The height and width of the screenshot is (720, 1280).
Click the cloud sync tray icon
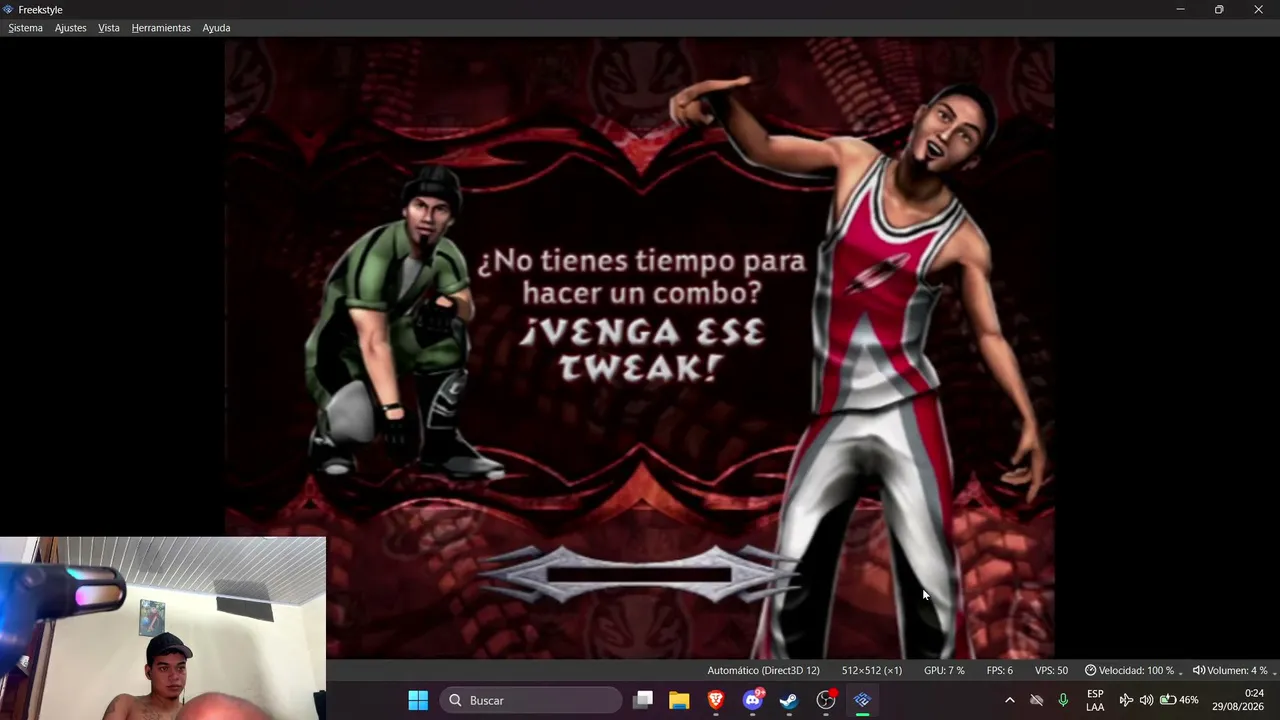[x=1036, y=700]
